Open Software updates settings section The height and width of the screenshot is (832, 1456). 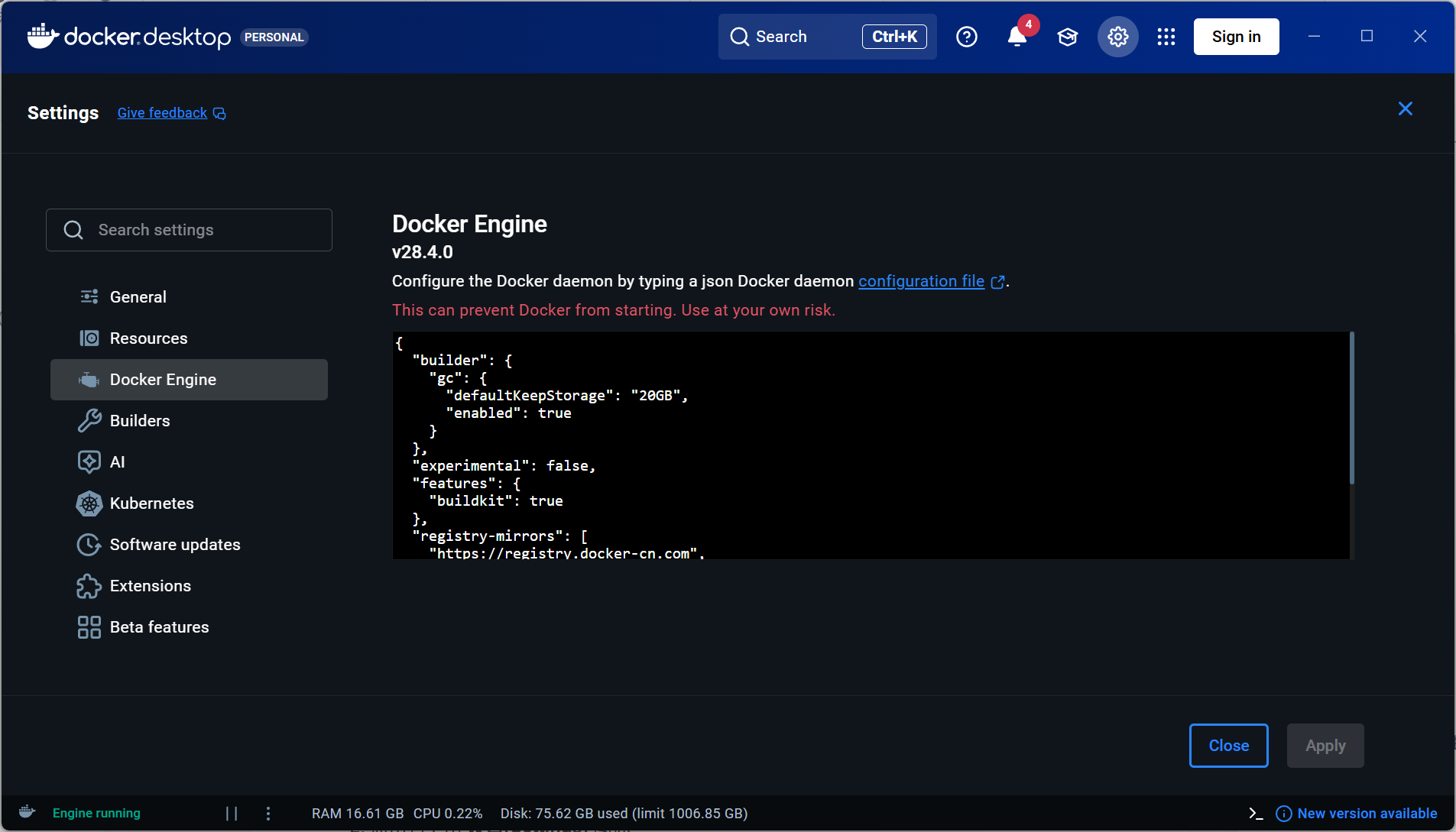pyautogui.click(x=189, y=544)
